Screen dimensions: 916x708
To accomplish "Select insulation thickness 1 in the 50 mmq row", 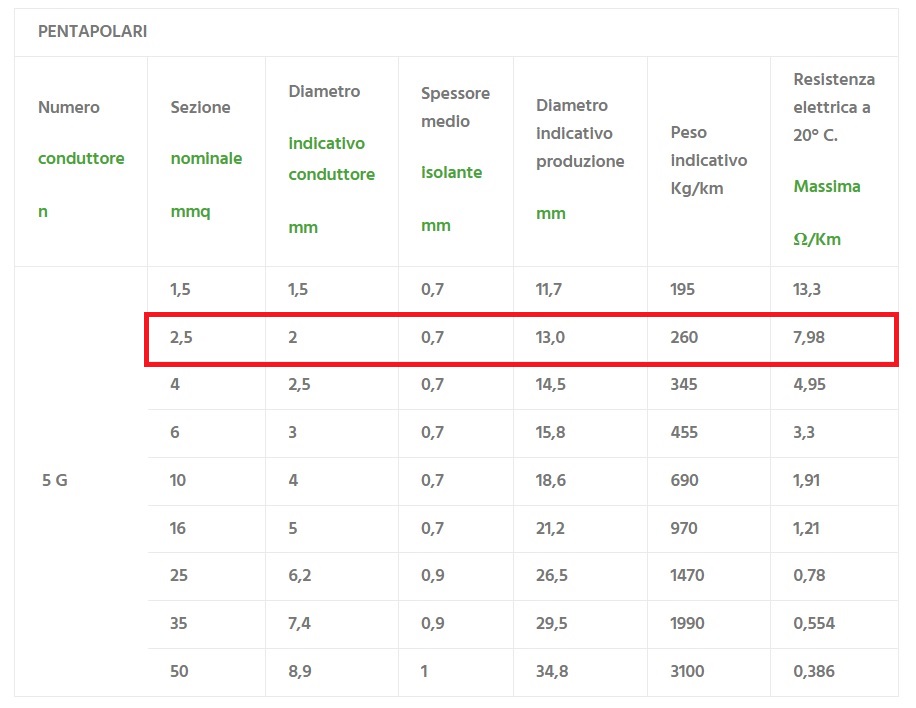I will point(425,672).
